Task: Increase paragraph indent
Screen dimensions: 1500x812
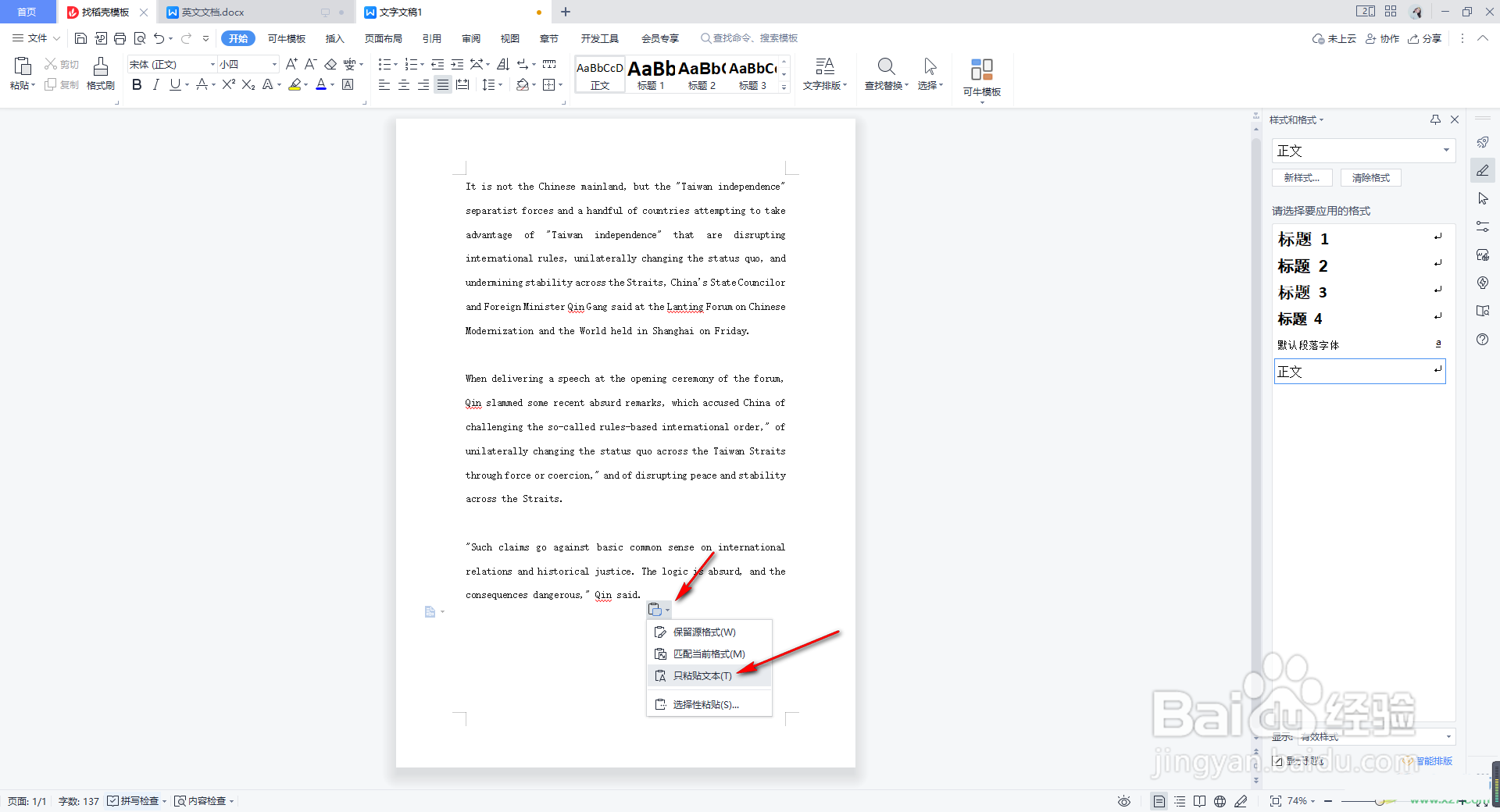Action: (457, 64)
